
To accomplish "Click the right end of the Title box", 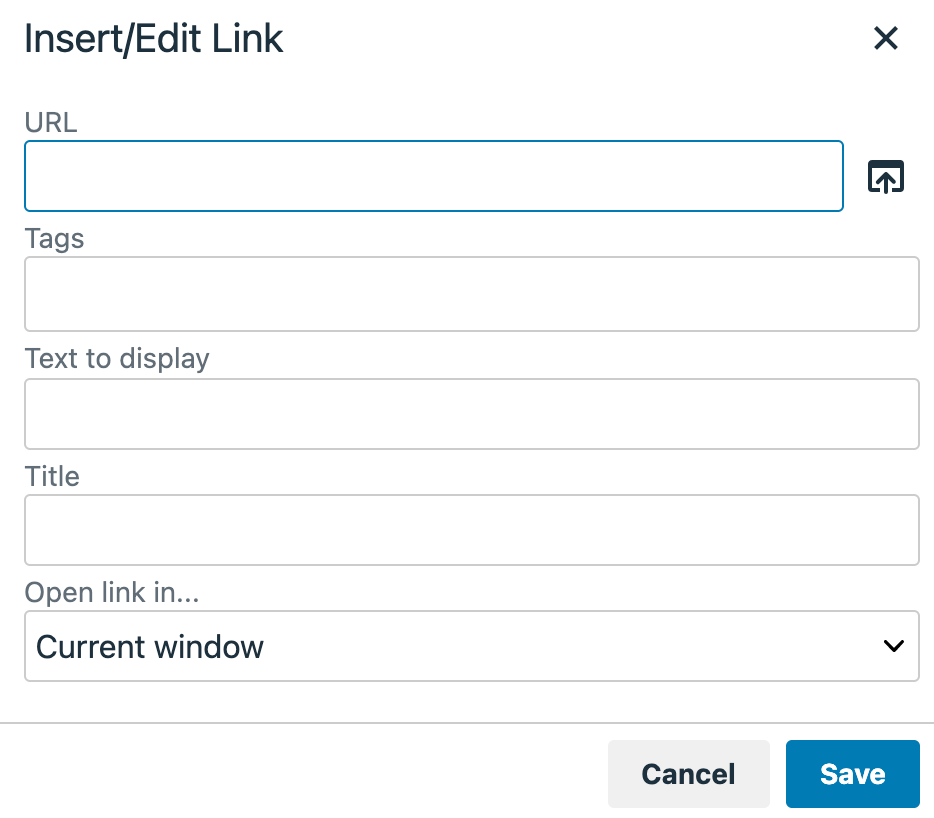I will coord(895,530).
